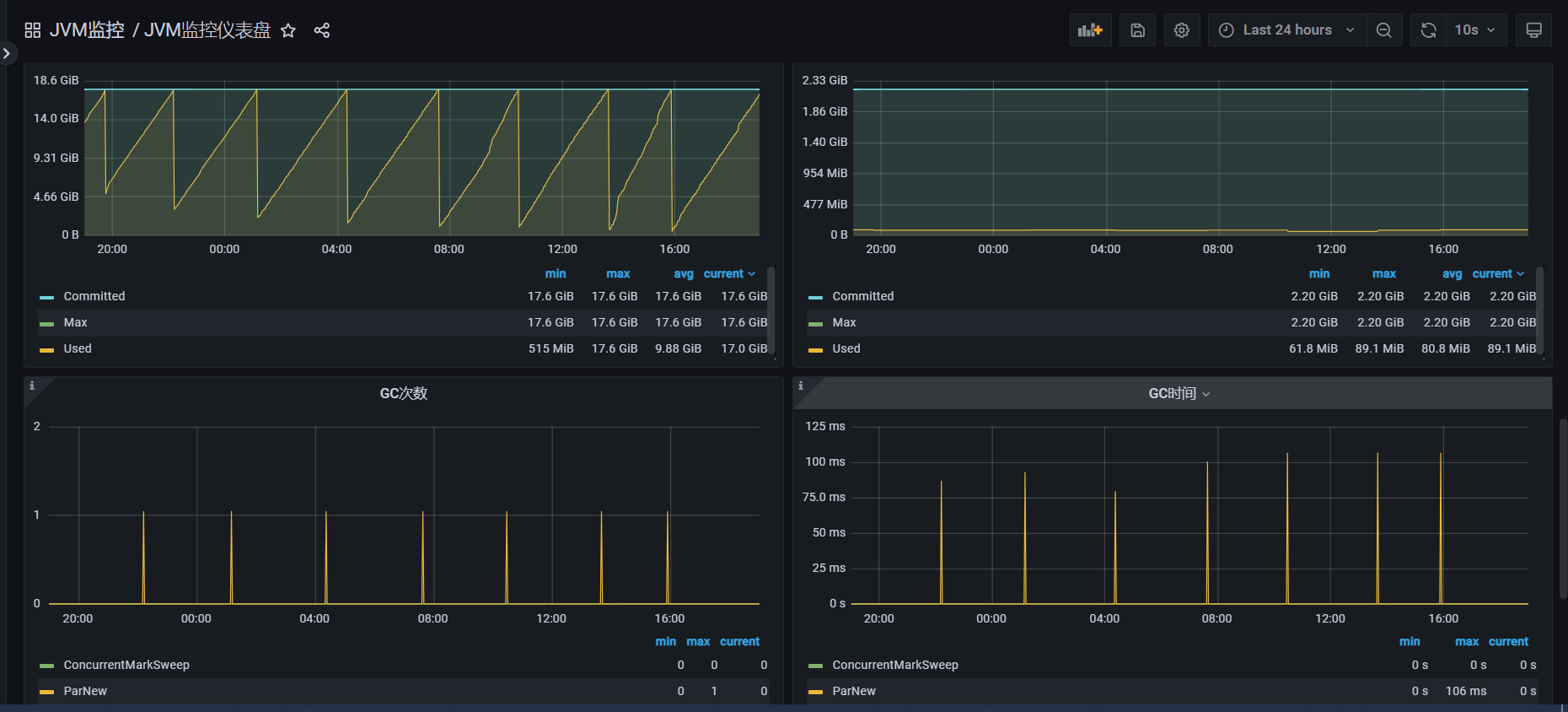Sort right memory legend by max
The height and width of the screenshot is (712, 1568).
[1384, 274]
